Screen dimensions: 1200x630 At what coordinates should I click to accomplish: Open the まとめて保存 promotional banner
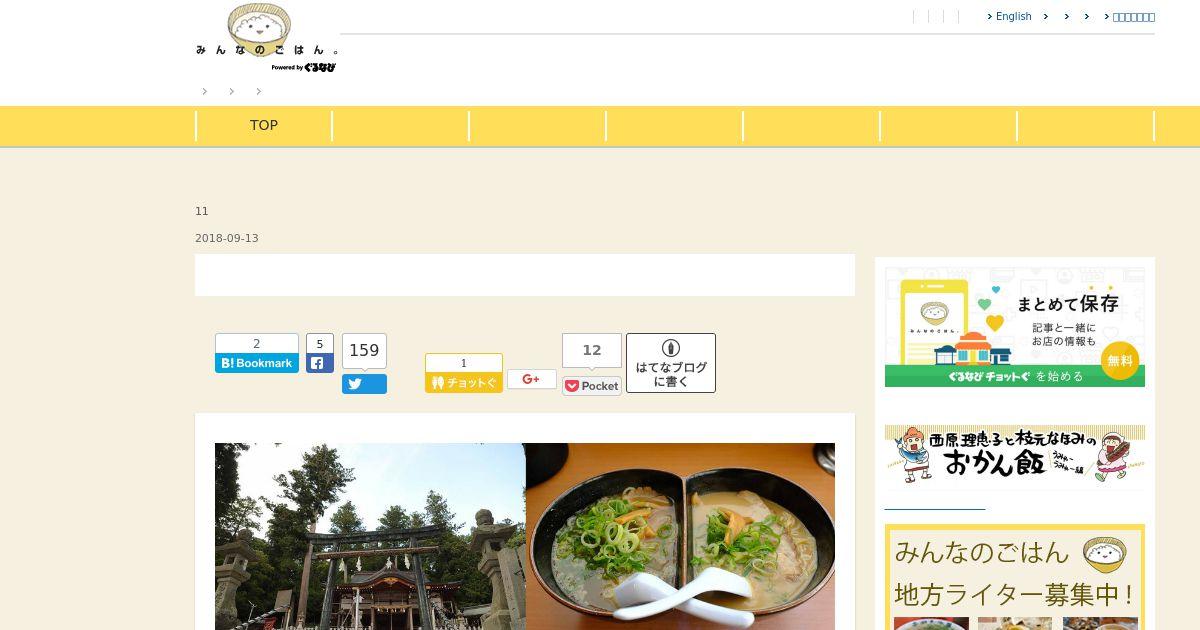(x=1015, y=327)
